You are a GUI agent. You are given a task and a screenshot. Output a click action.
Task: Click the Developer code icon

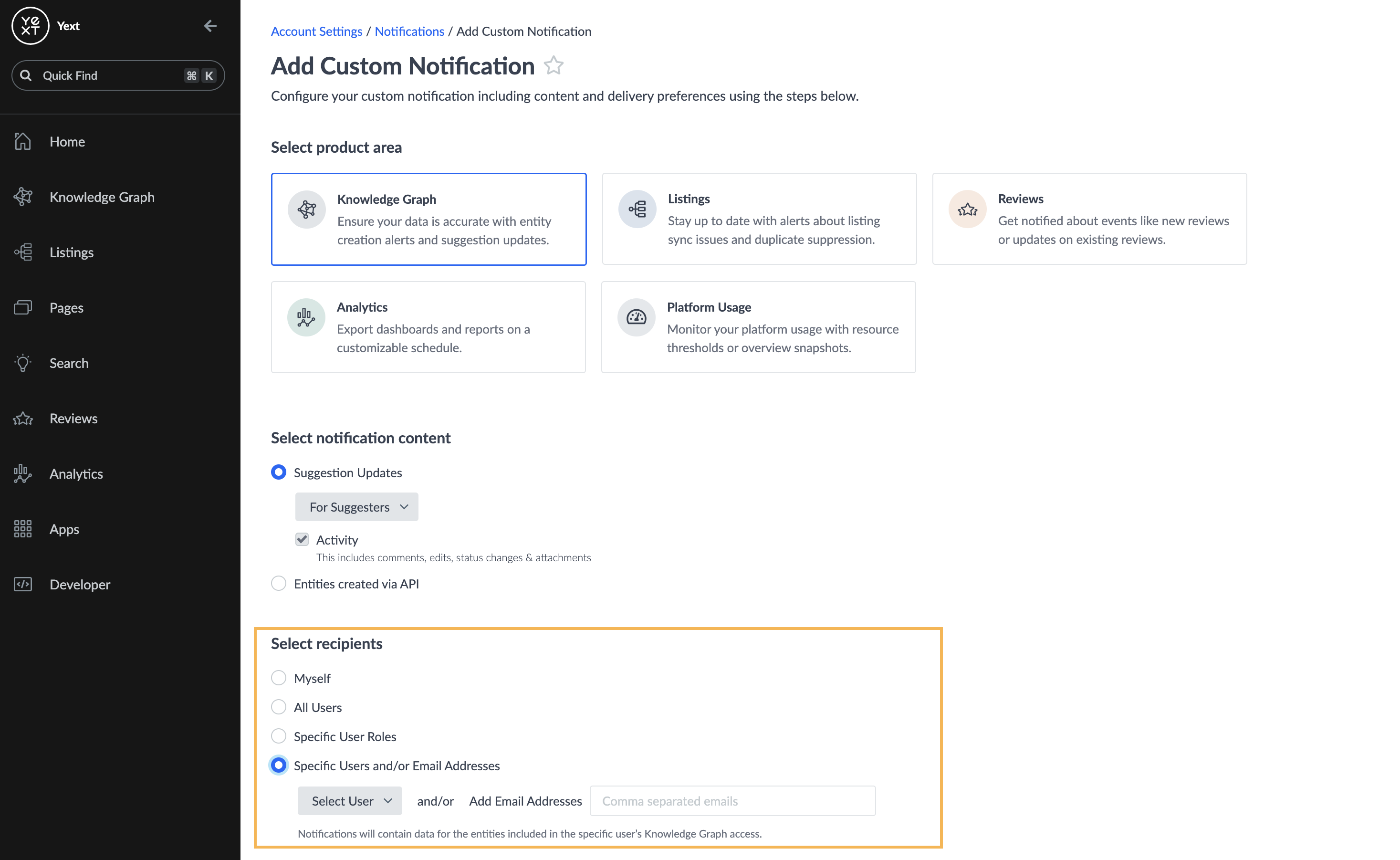click(23, 584)
